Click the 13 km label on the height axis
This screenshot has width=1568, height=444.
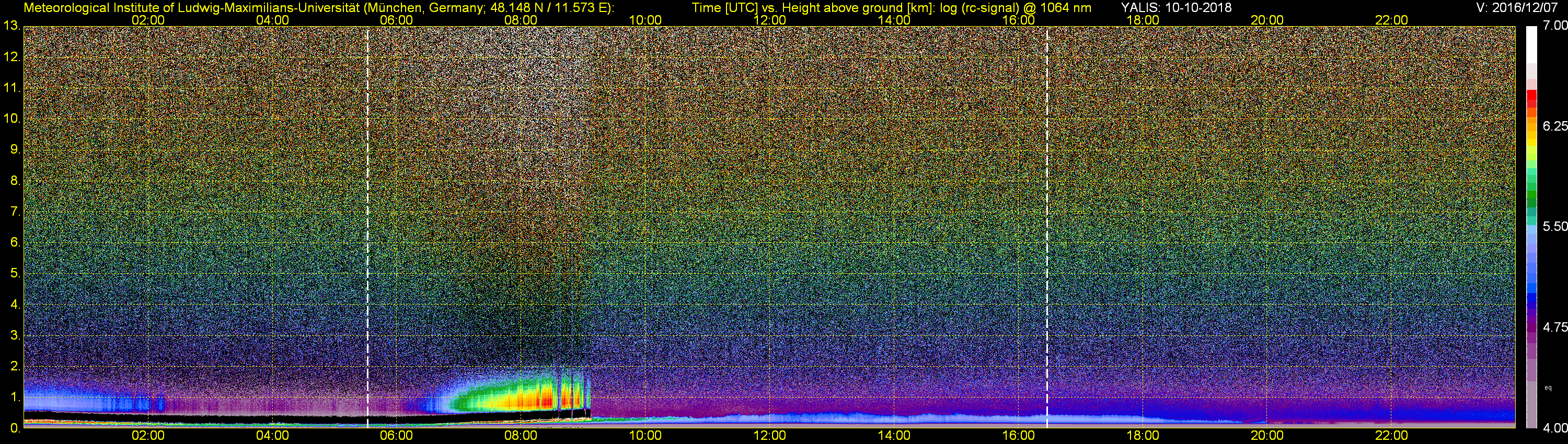pyautogui.click(x=11, y=26)
